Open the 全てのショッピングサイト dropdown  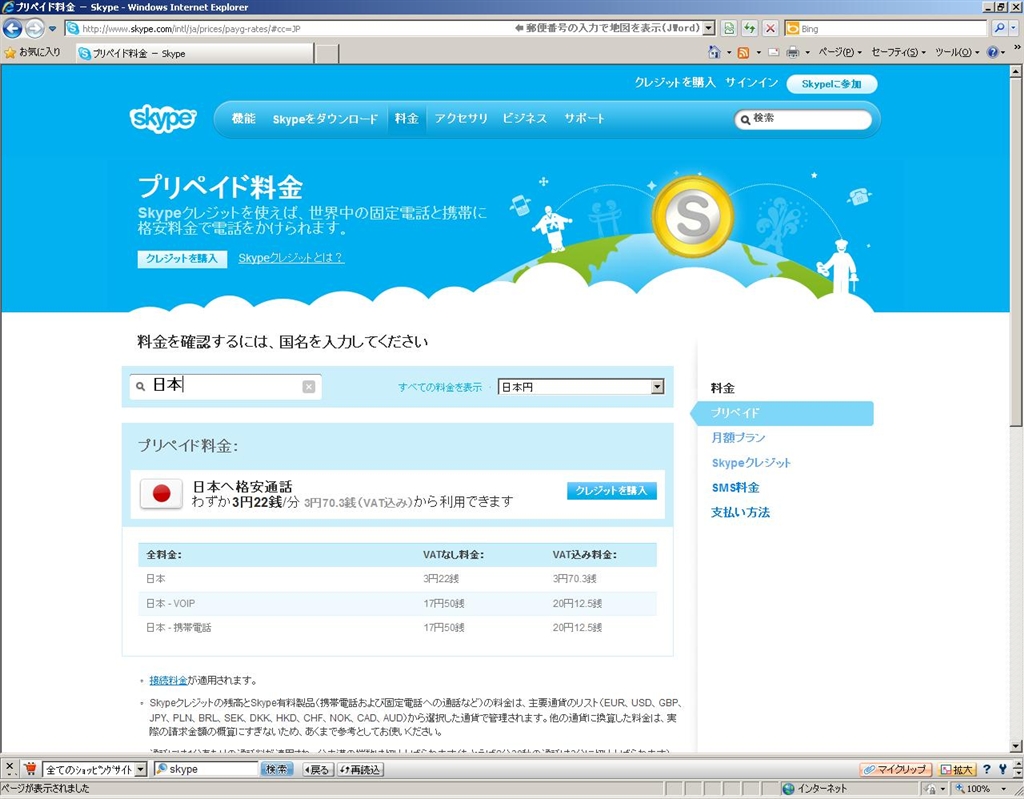click(140, 769)
